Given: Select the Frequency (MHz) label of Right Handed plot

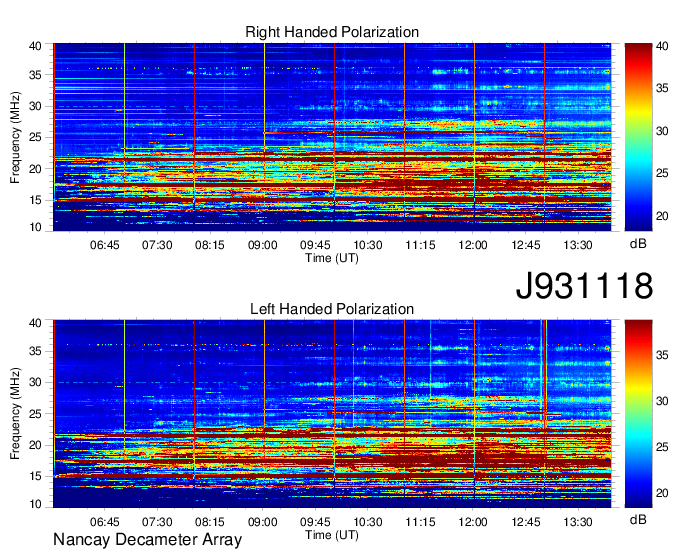Looking at the screenshot, I should point(15,137).
